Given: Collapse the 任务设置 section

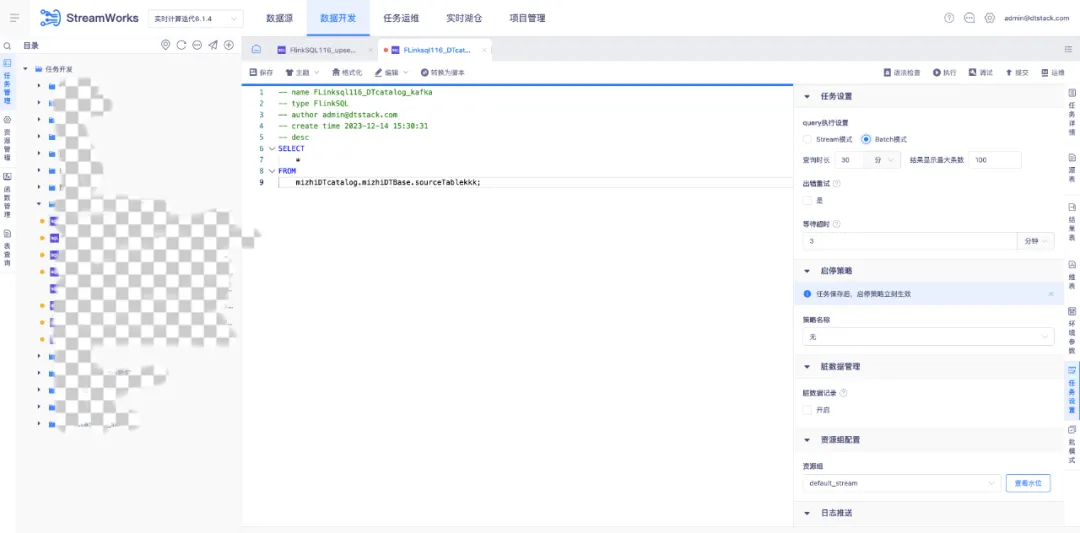Looking at the screenshot, I should click(807, 96).
